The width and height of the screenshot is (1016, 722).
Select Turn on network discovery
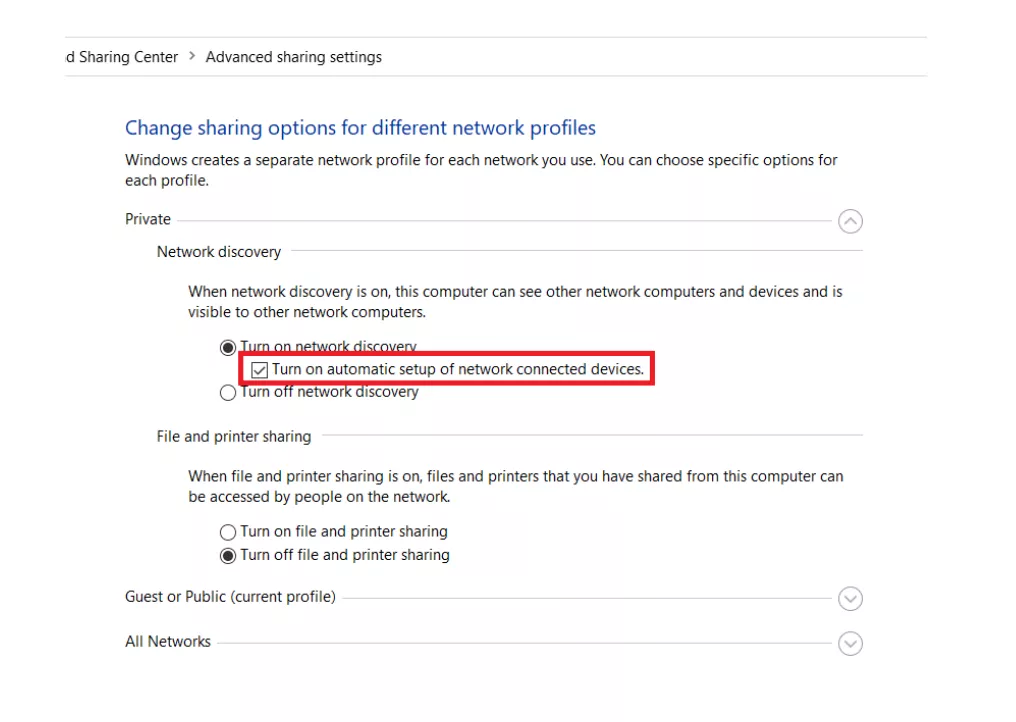[227, 348]
